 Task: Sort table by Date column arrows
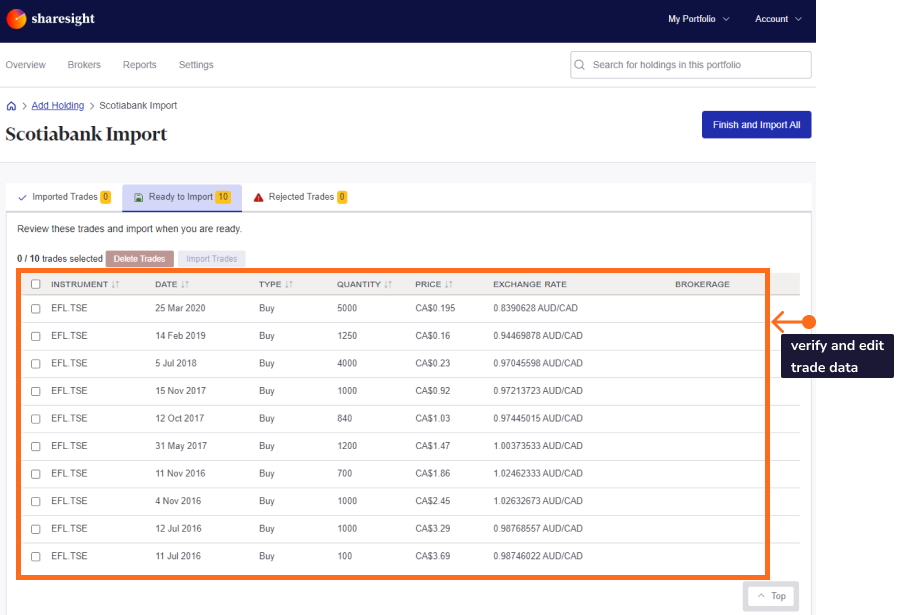tap(185, 284)
